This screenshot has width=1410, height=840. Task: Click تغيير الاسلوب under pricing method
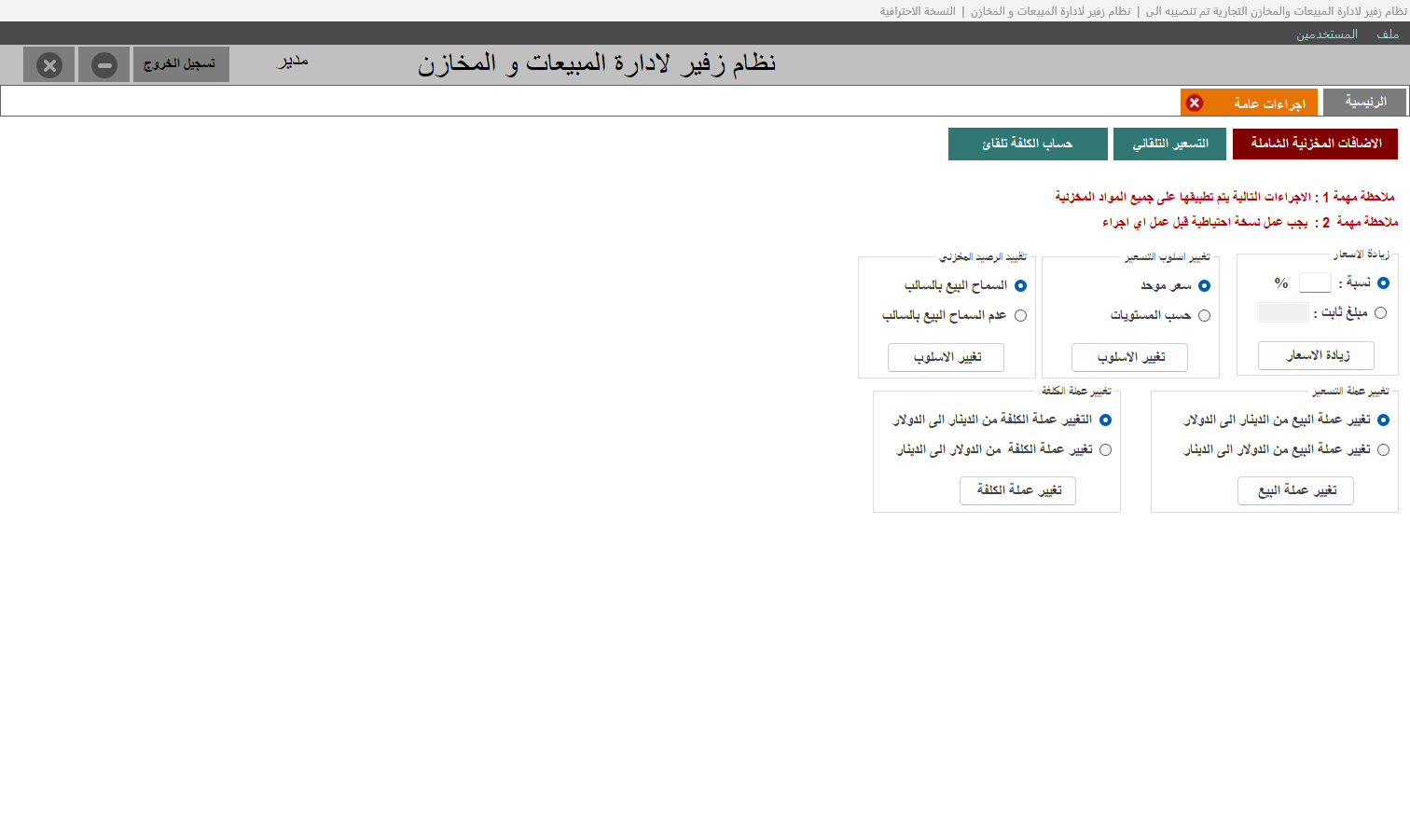click(x=1129, y=357)
